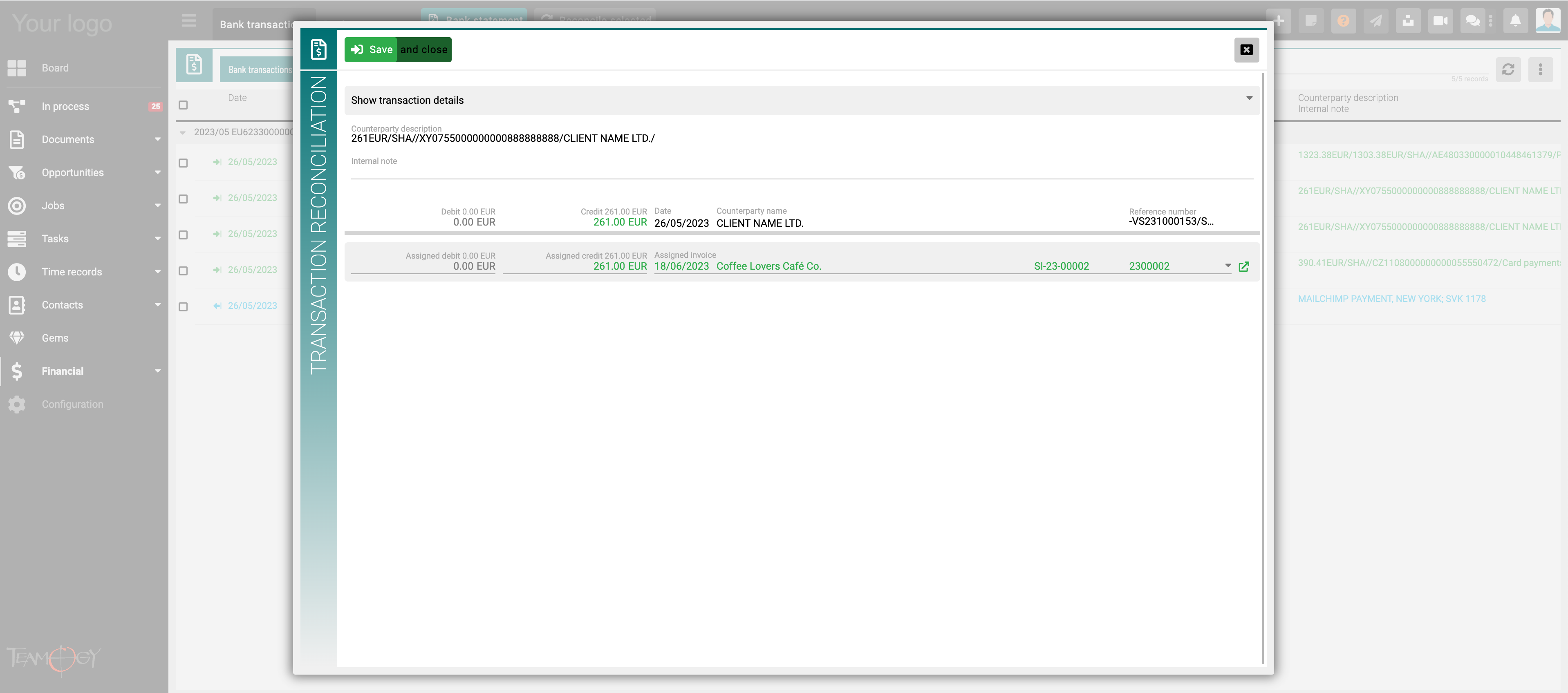Open list three-dots options menu

[1541, 69]
